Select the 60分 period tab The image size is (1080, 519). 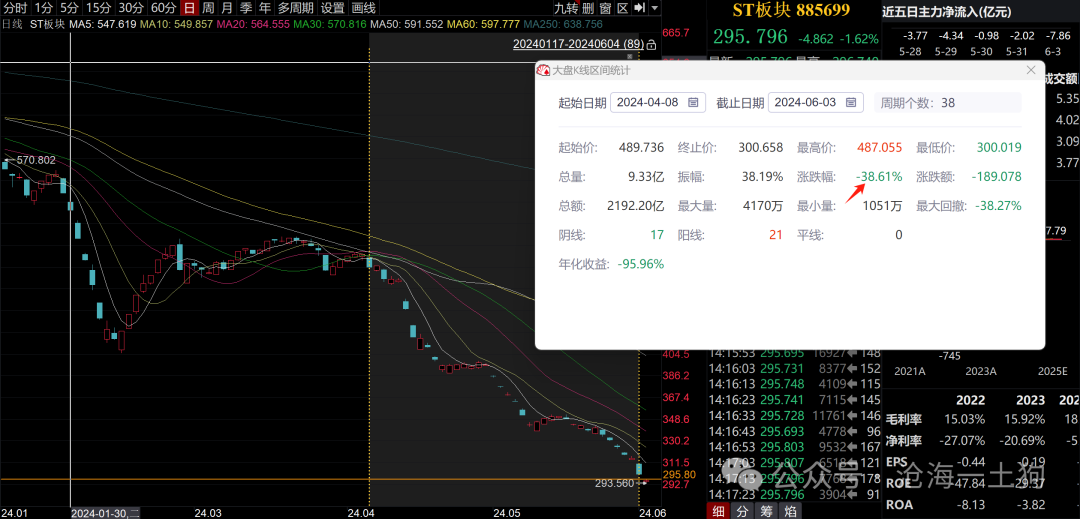[x=163, y=8]
